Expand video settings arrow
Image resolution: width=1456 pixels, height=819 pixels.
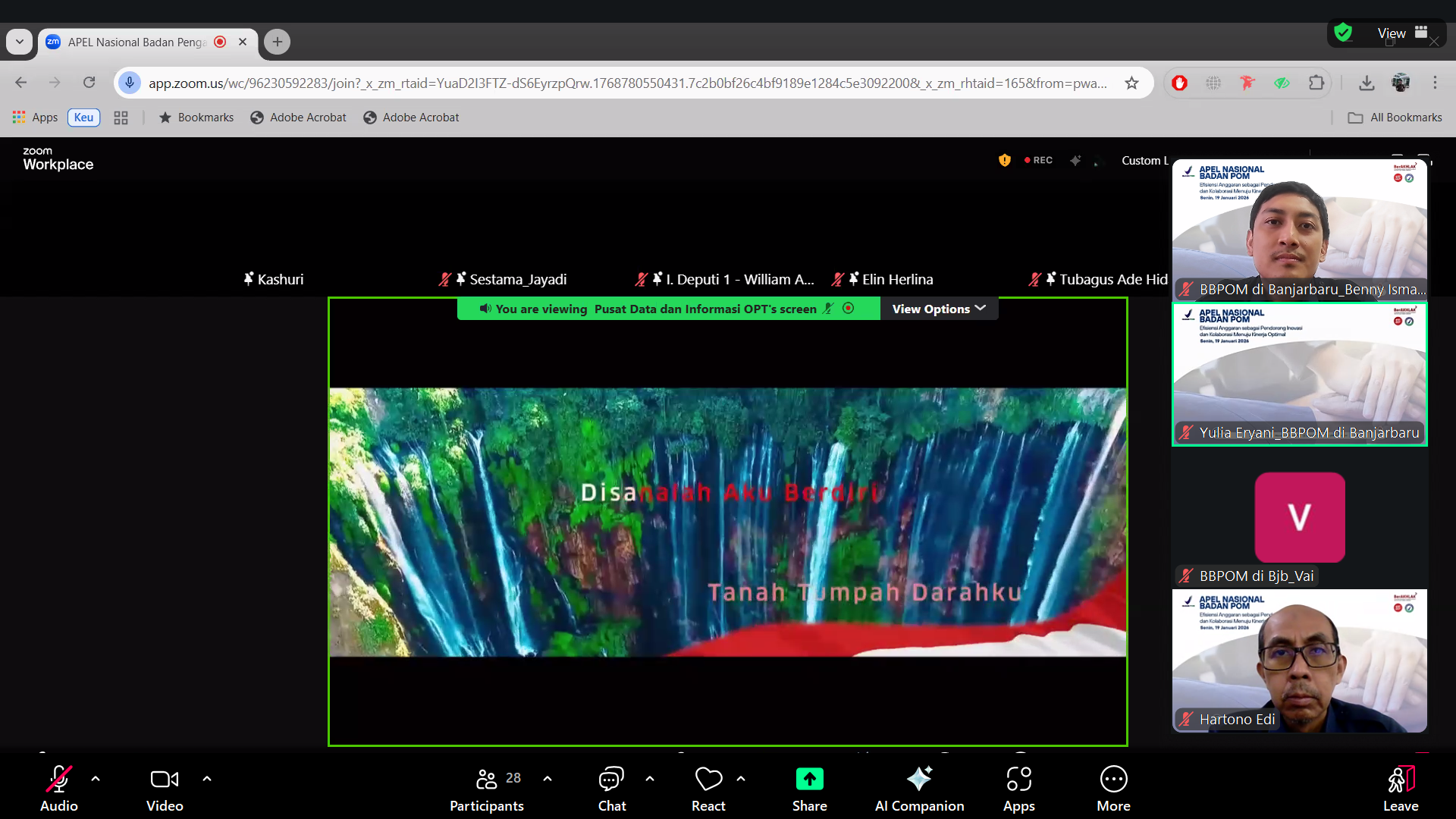point(207,779)
